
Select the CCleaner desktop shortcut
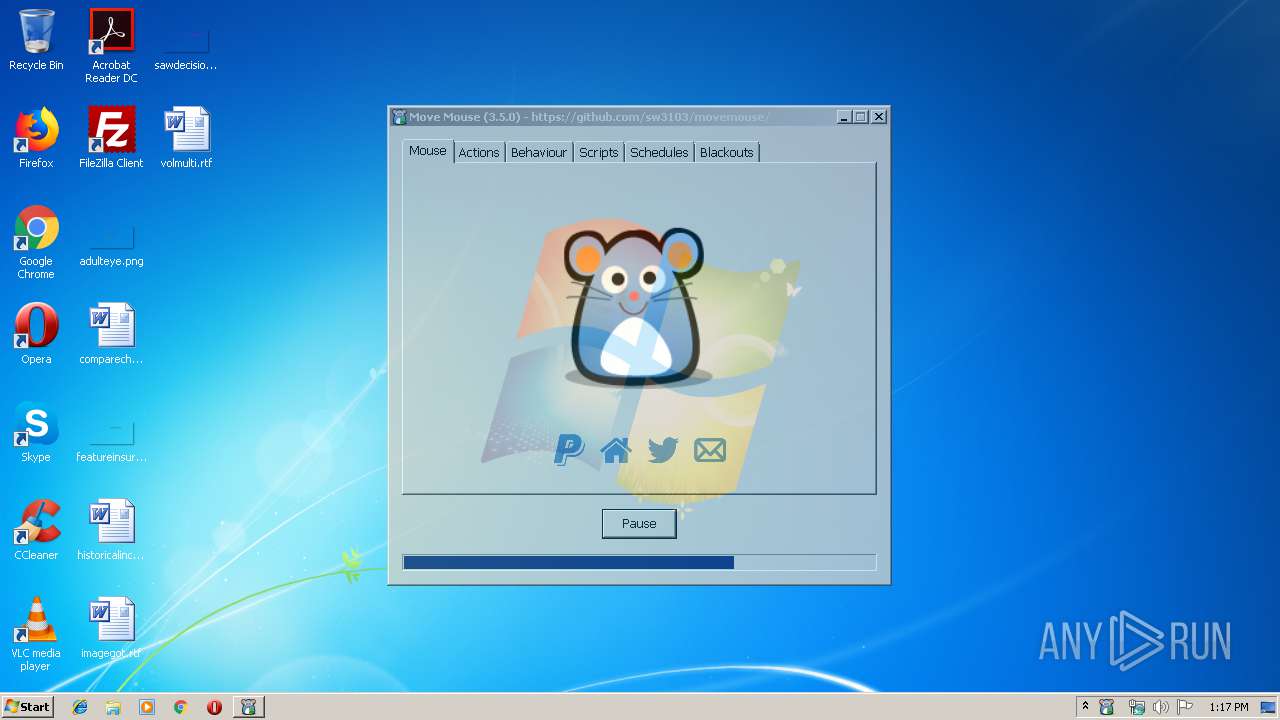pos(36,530)
